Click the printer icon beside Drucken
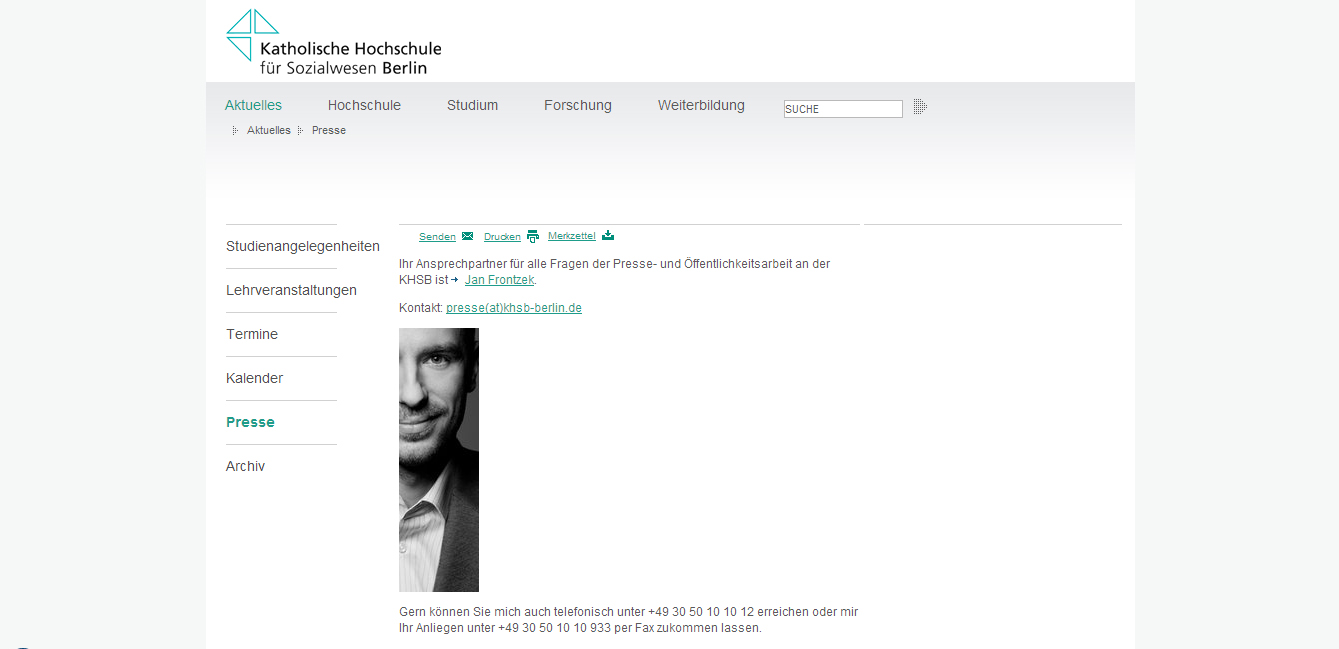The width and height of the screenshot is (1339, 649). tap(533, 237)
